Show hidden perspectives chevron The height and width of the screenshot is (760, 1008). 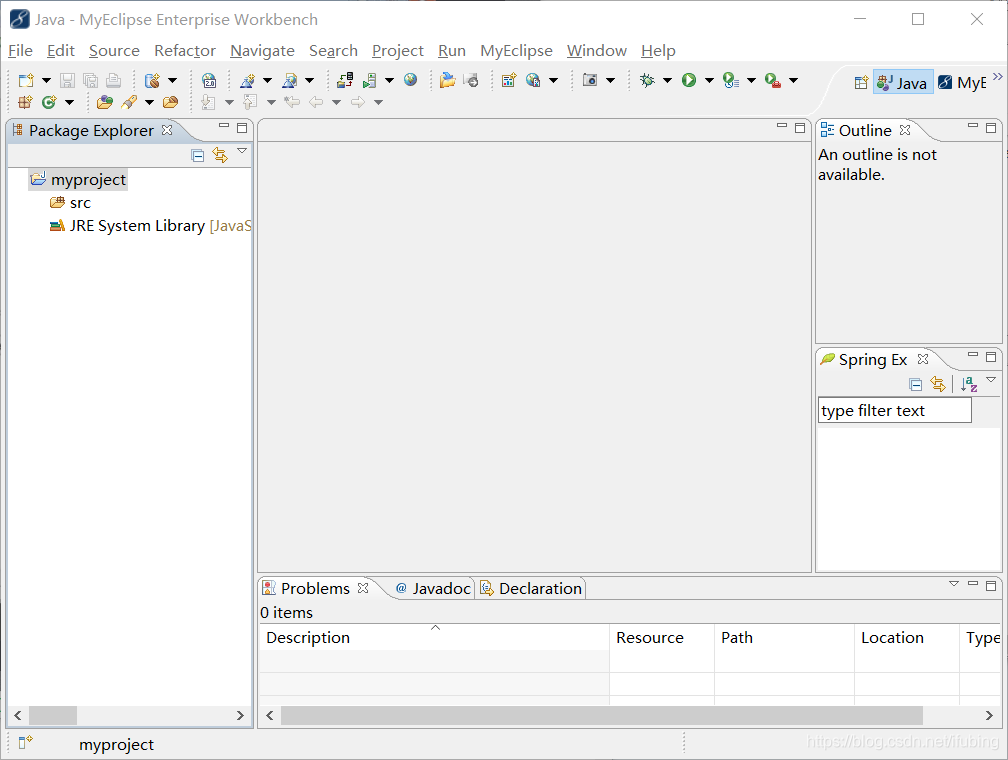(x=998, y=77)
